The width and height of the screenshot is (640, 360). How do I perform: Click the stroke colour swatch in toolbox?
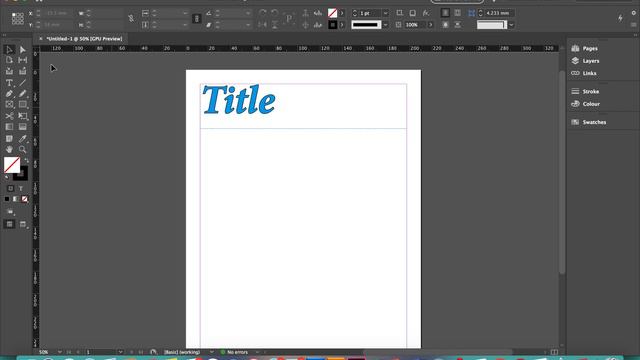(21, 174)
